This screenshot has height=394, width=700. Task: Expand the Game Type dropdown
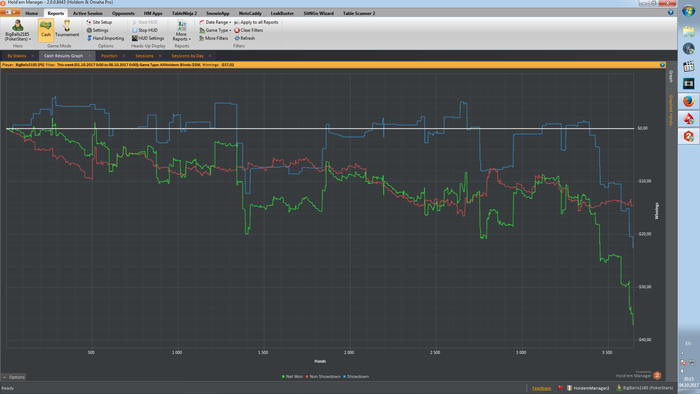click(x=215, y=30)
